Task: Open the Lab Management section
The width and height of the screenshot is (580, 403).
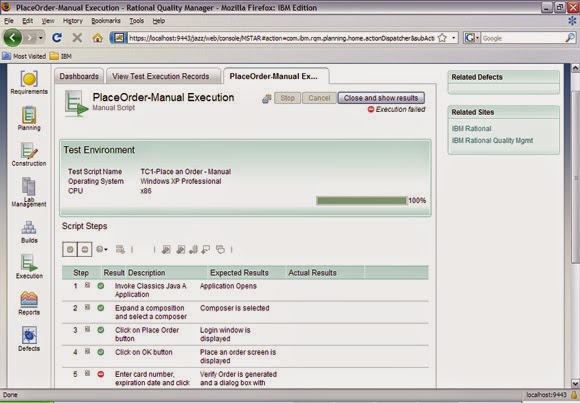Action: point(29,192)
